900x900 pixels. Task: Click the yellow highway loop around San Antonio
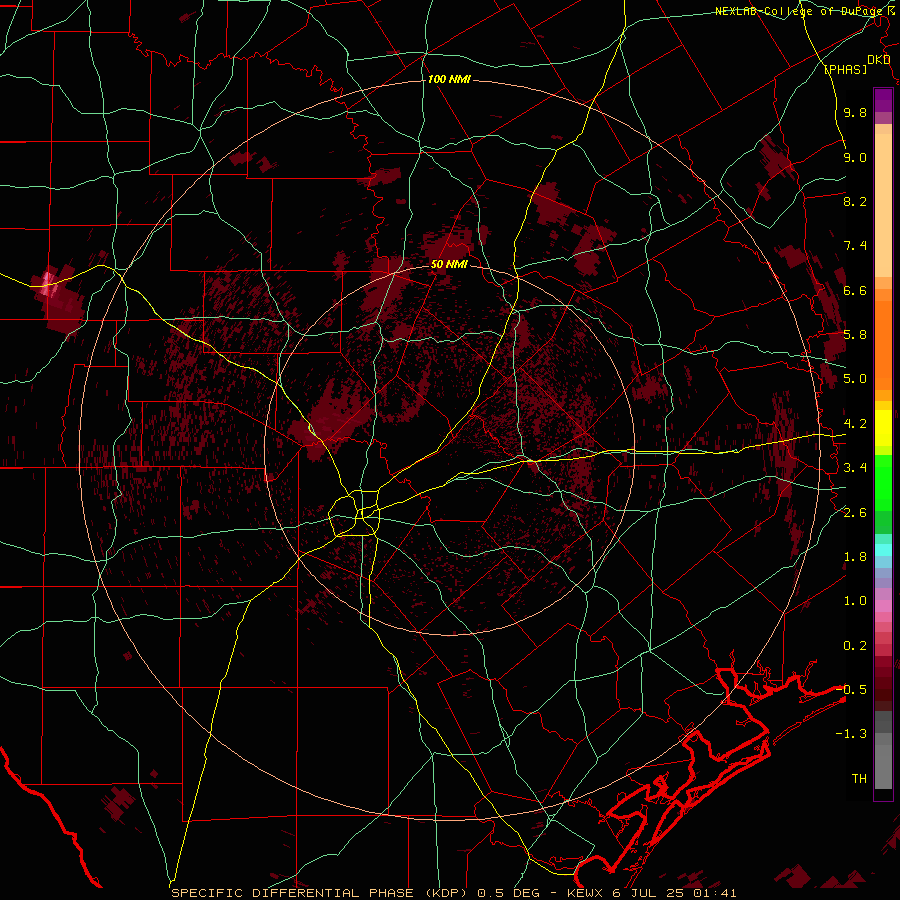tap(355, 513)
